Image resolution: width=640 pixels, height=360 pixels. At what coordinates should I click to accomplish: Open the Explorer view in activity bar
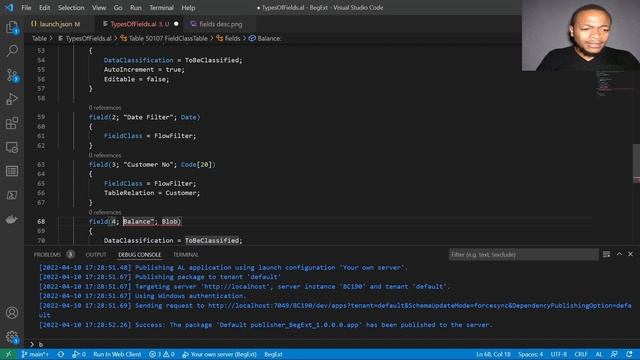click(x=12, y=27)
